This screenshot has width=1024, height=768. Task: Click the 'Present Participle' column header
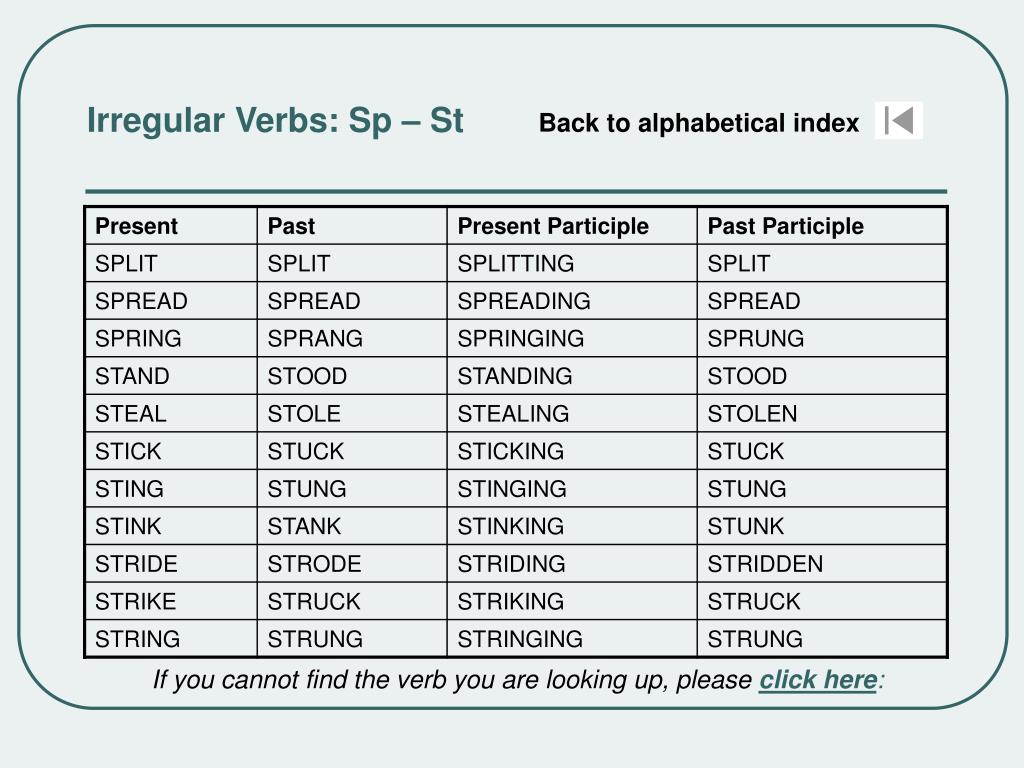click(572, 226)
